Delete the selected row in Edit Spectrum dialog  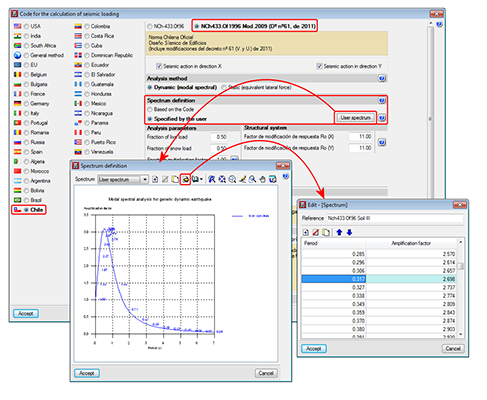click(x=316, y=232)
